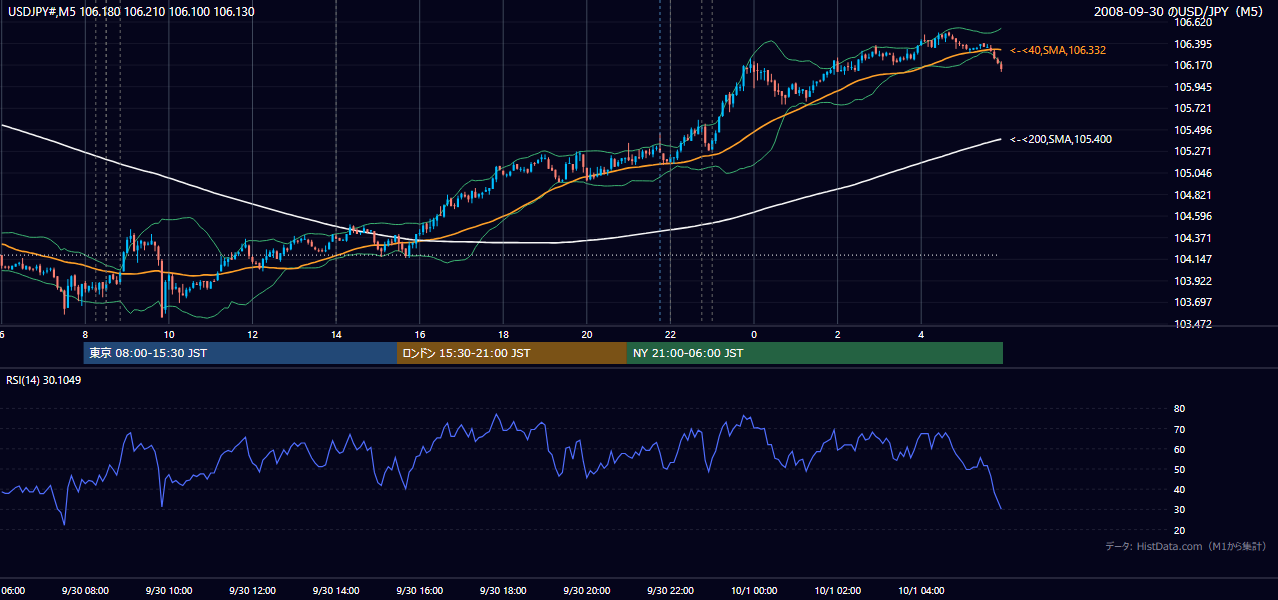
Task: Click RSI scale value 60
Action: coord(1179,449)
